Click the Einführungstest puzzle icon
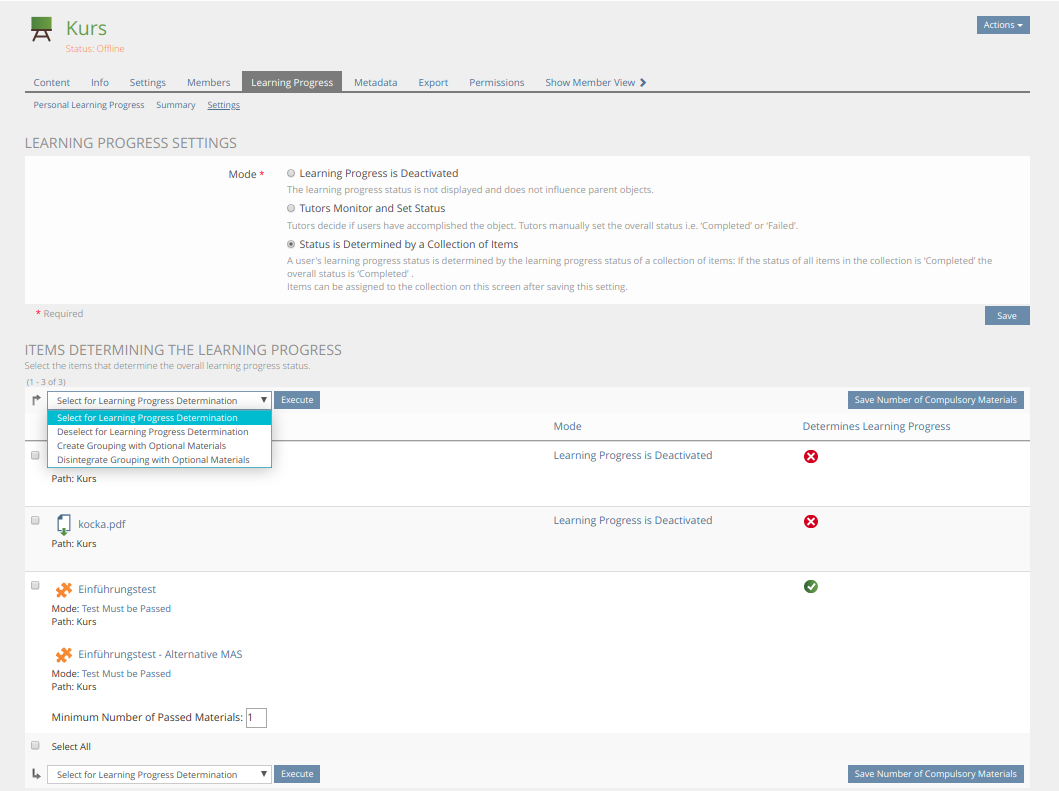Viewport: 1059px width, 791px height. tap(64, 590)
